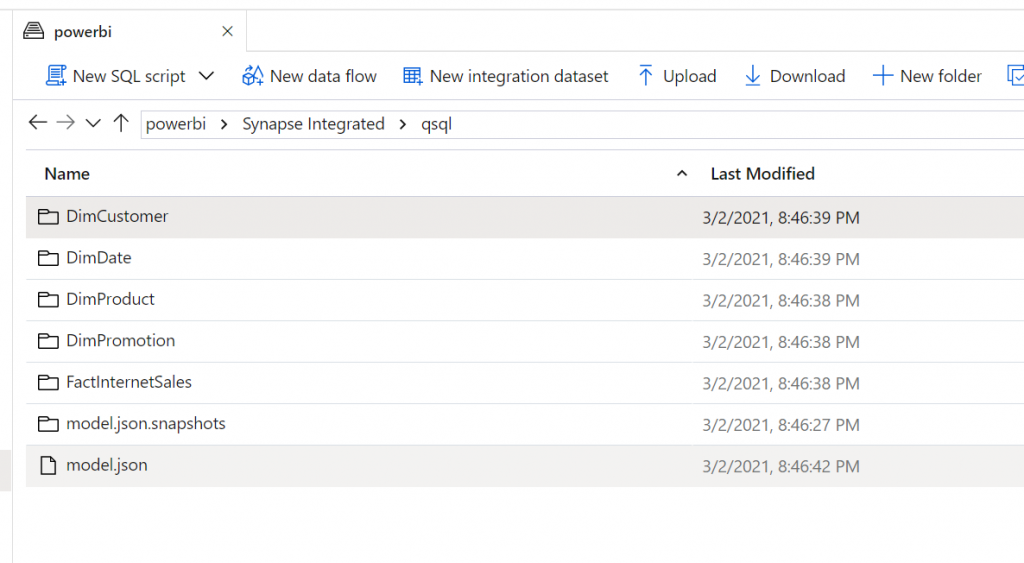Click the model.json file icon
This screenshot has width=1024, height=563.
point(48,466)
